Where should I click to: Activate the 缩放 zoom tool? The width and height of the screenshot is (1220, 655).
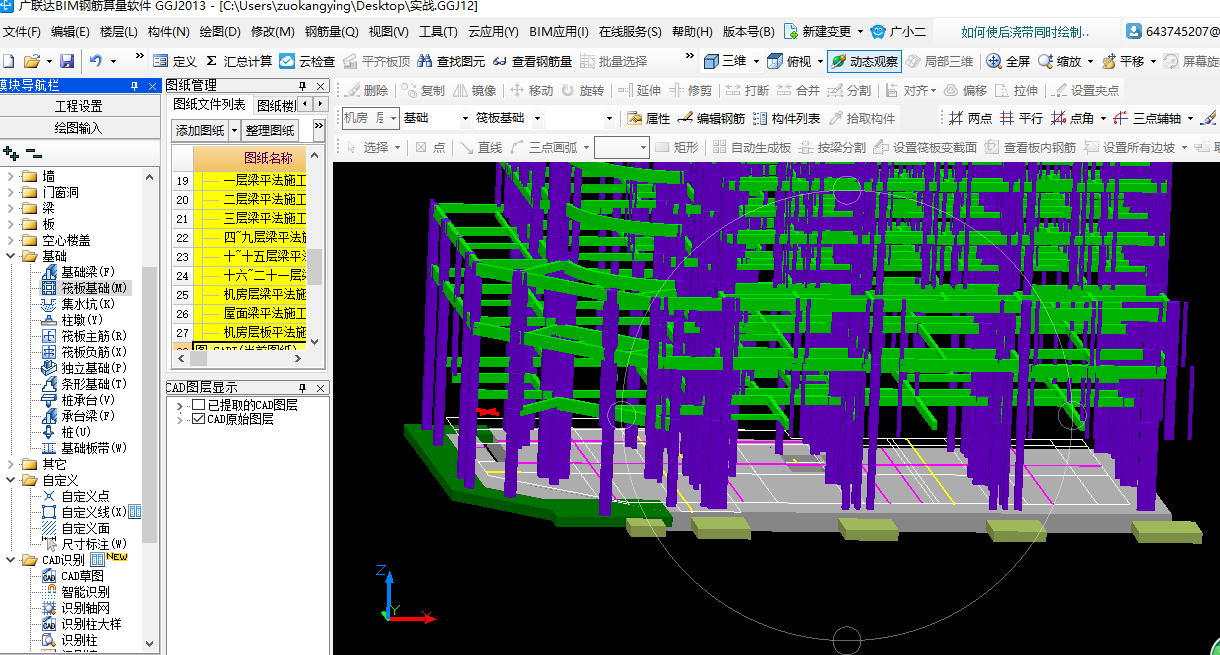[x=1060, y=61]
